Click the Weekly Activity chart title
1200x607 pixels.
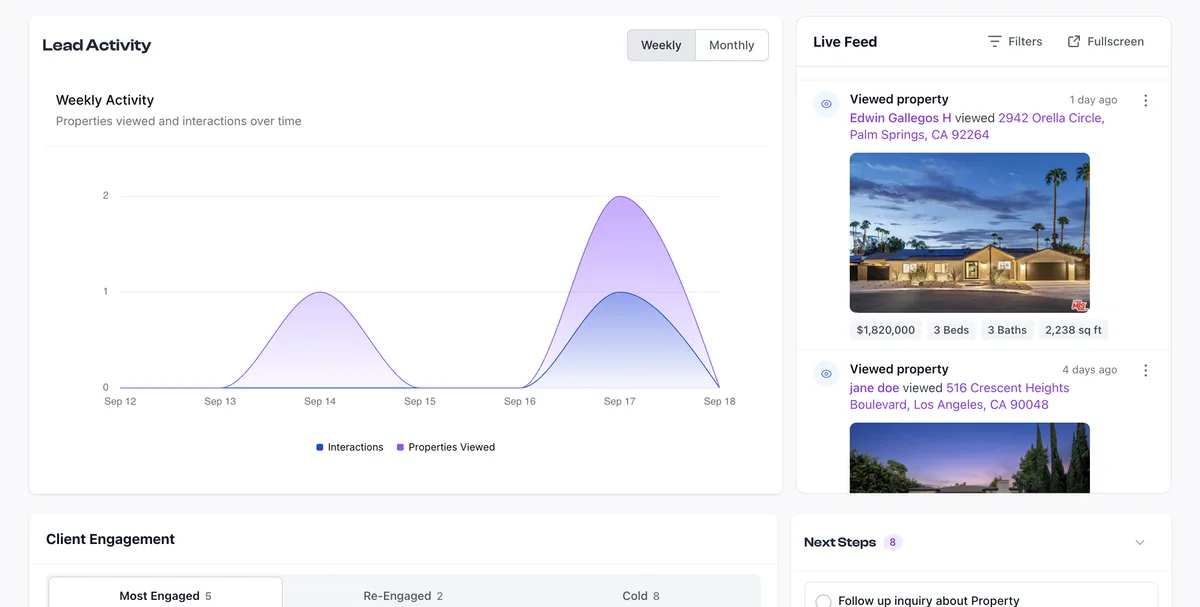[x=105, y=100]
